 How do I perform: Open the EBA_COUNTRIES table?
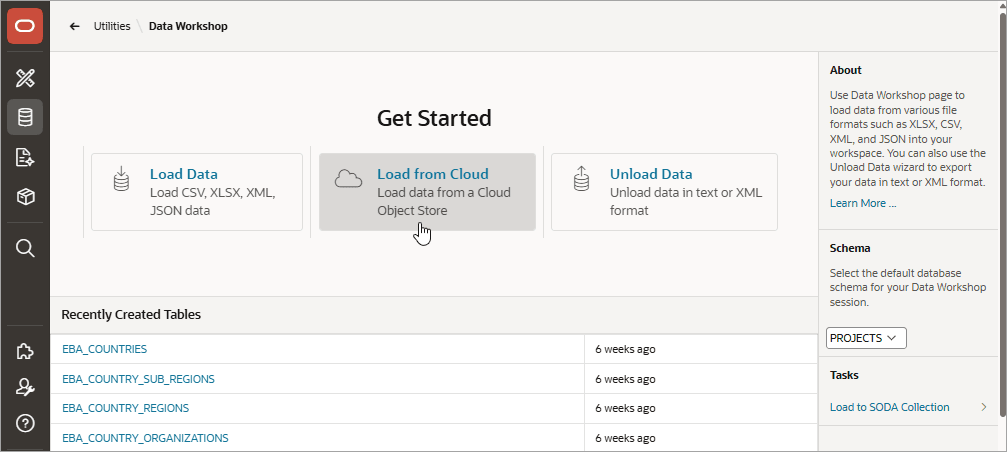pos(104,349)
